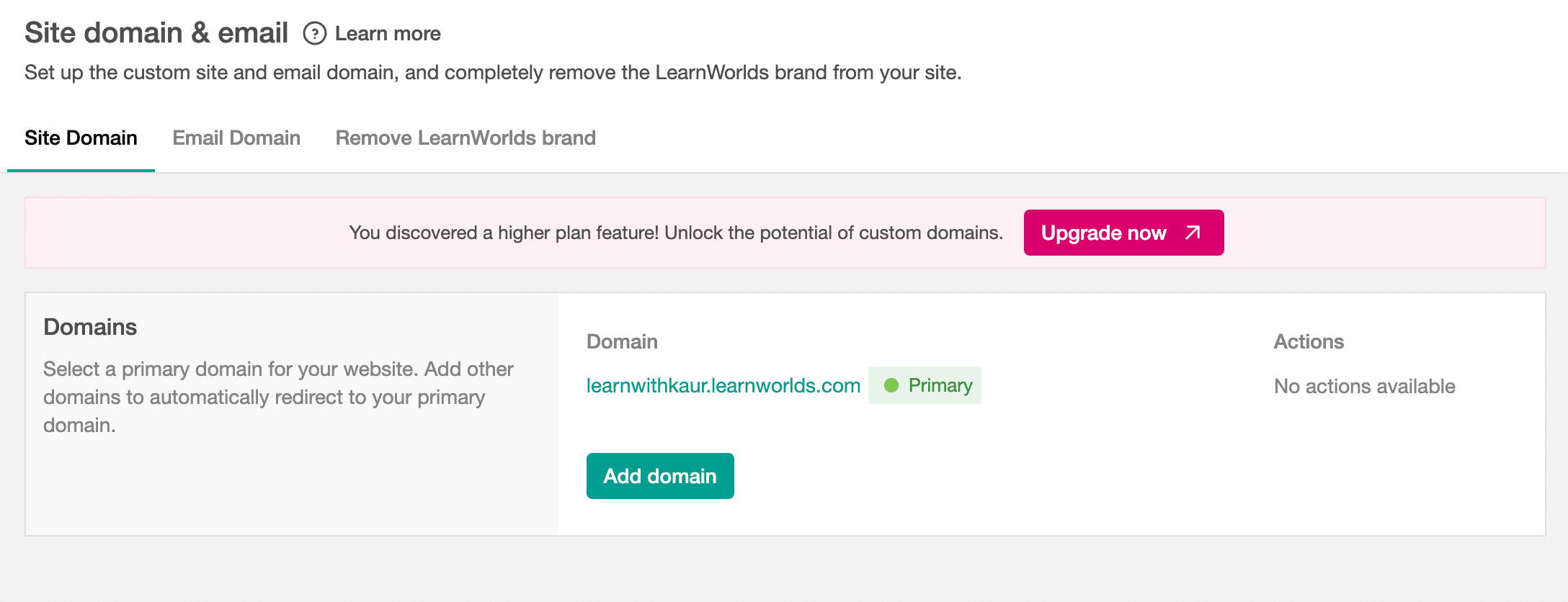This screenshot has width=1568, height=602.
Task: Switch to the Email Domain tab
Action: pos(236,138)
